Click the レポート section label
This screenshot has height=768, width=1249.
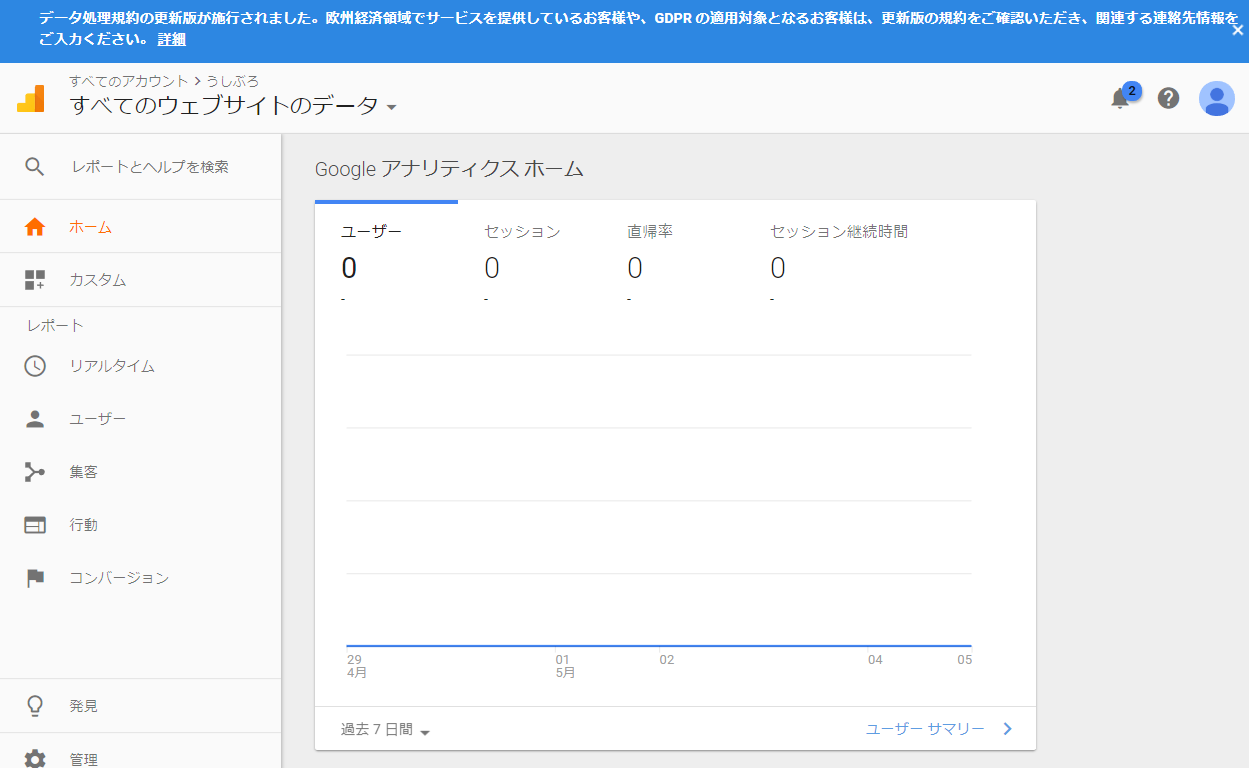[x=56, y=325]
